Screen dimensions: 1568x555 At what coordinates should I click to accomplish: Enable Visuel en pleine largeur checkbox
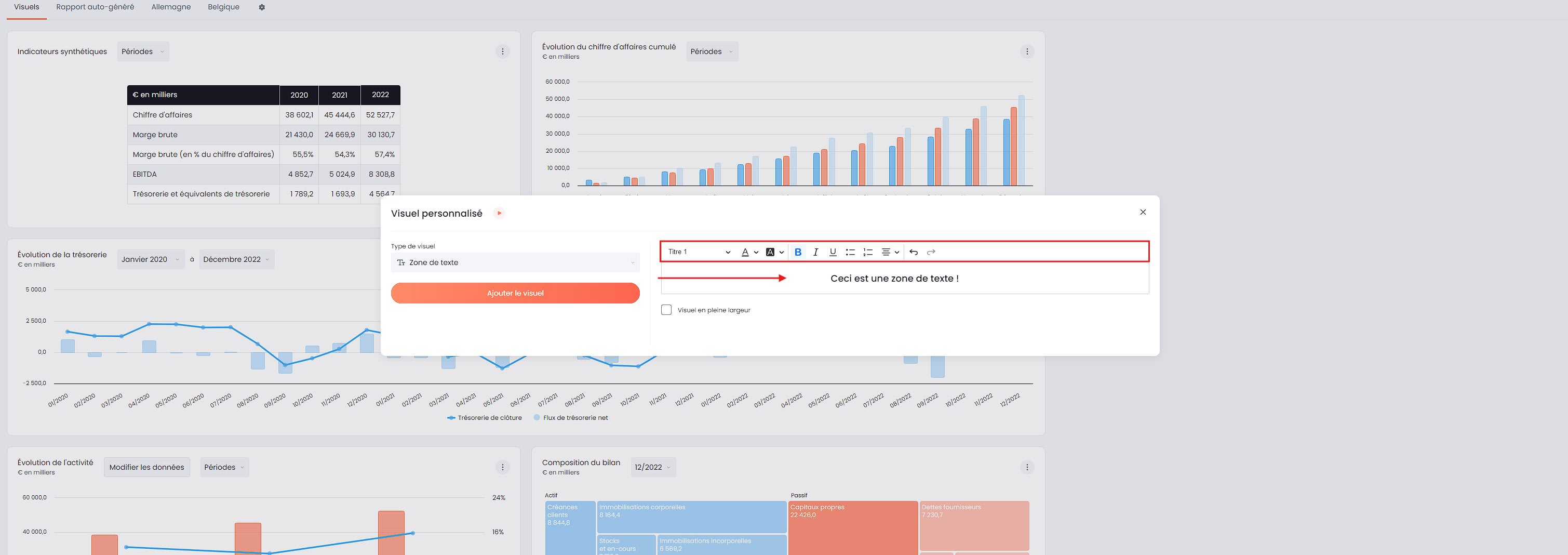coord(666,310)
